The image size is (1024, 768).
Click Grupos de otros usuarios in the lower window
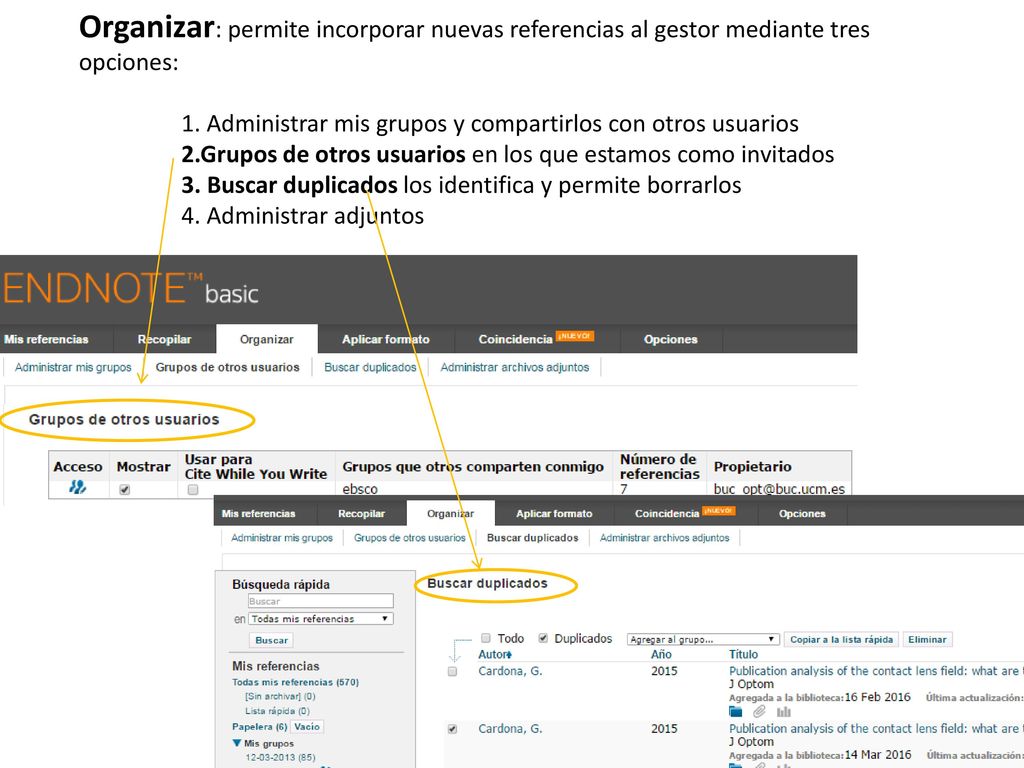pyautogui.click(x=410, y=538)
